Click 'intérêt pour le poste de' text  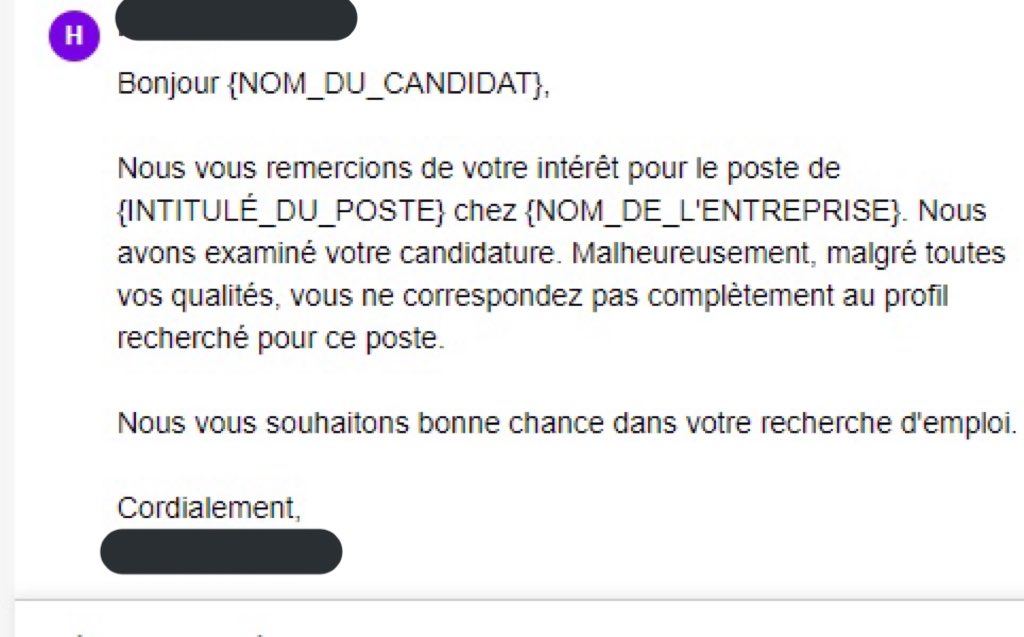click(688, 169)
